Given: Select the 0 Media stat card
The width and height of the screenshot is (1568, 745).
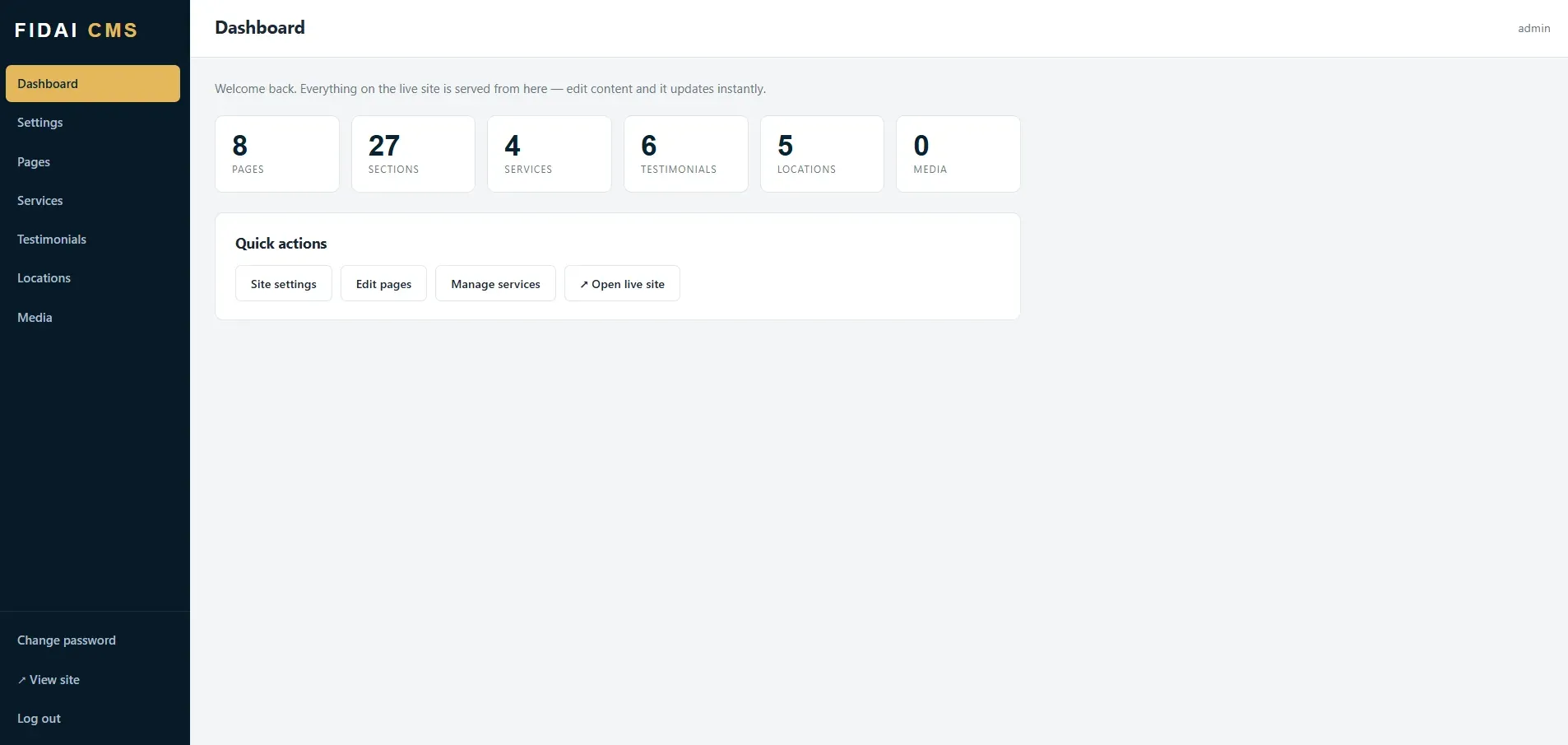Looking at the screenshot, I should (x=958, y=154).
